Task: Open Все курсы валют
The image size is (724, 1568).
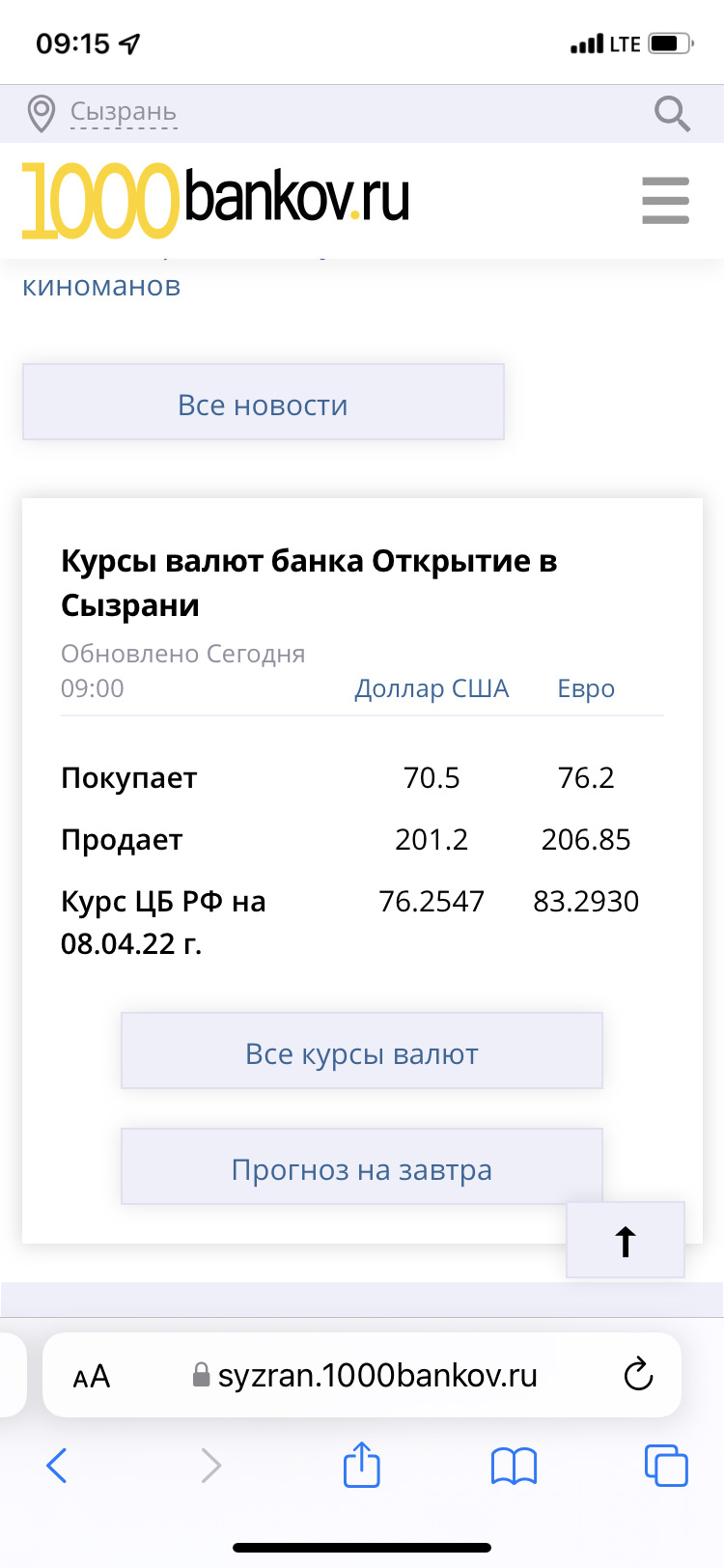Action: pyautogui.click(x=362, y=1053)
